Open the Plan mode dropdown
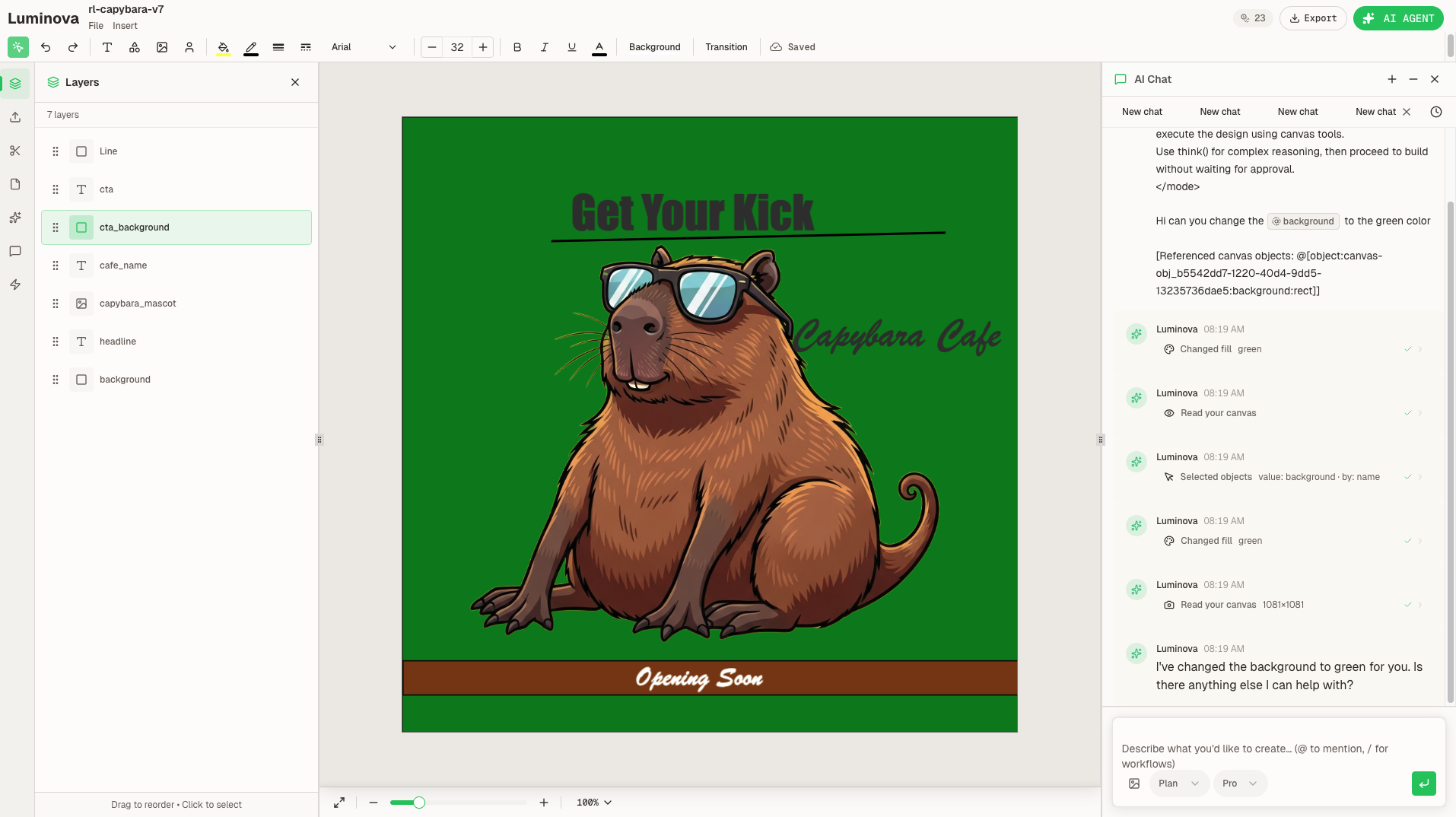This screenshot has height=817, width=1456. pos(1178,784)
